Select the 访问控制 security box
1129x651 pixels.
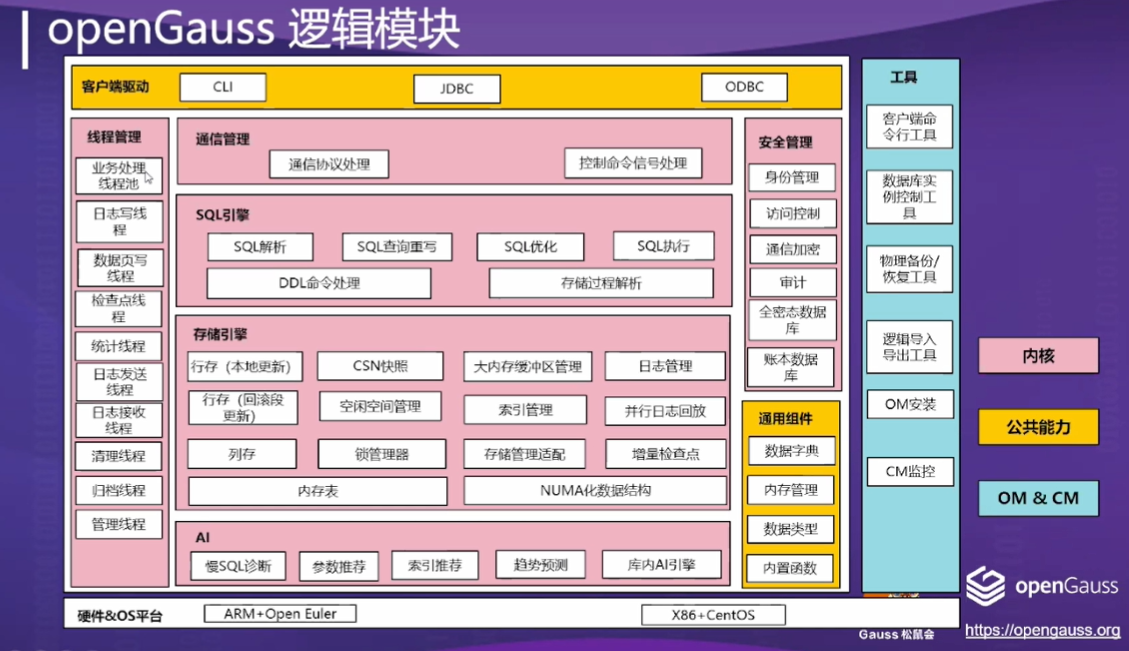pos(793,213)
